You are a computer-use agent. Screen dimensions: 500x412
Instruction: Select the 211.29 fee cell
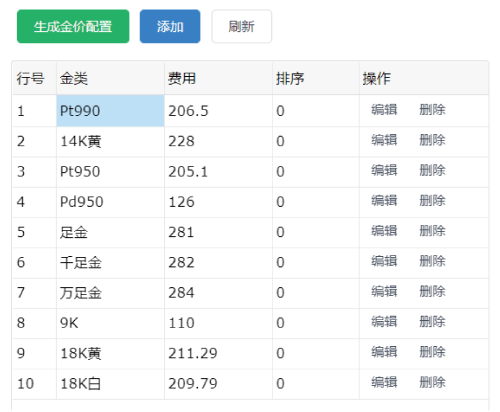click(x=218, y=353)
